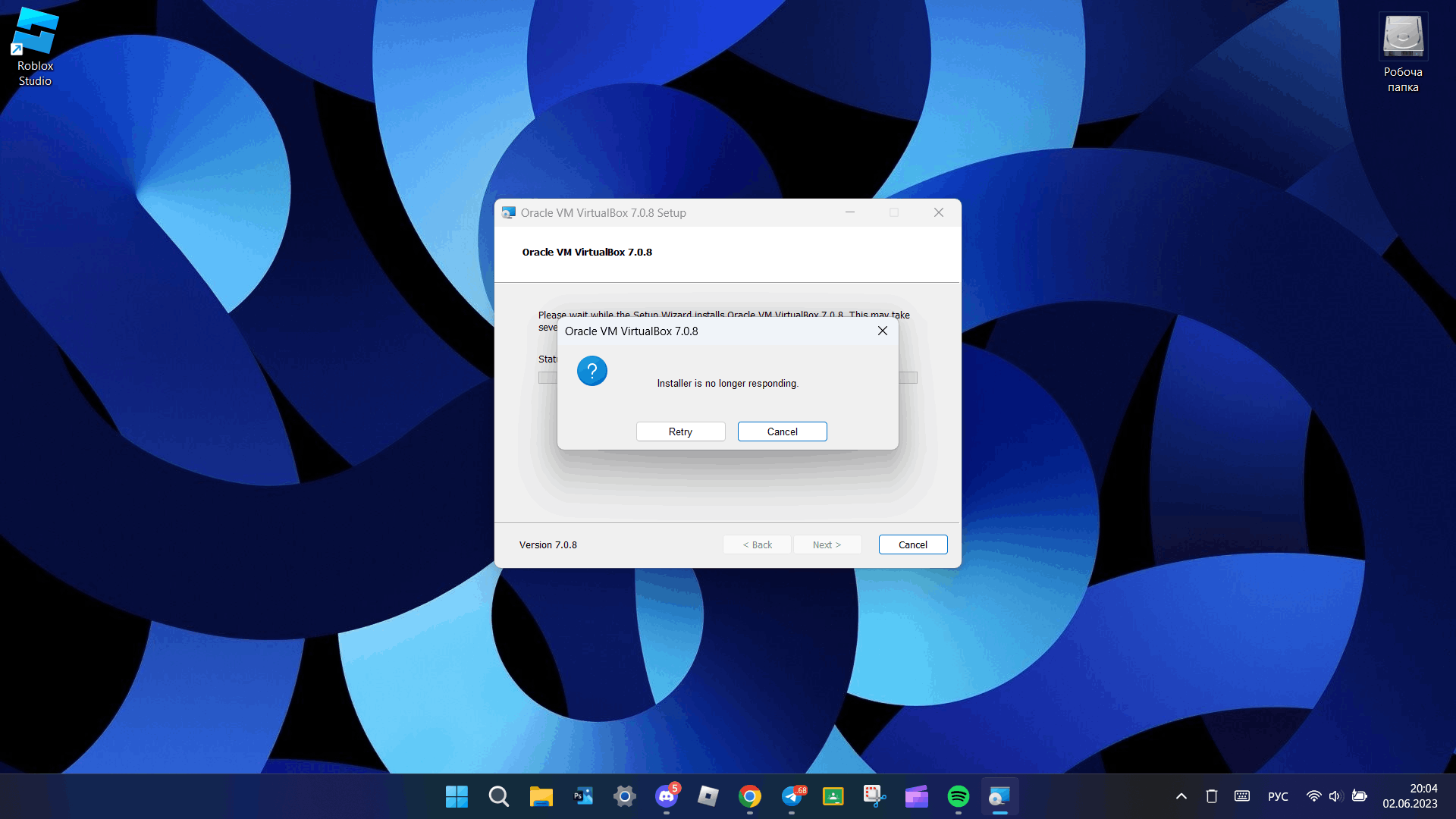Viewport: 1456px width, 819px height.
Task: Open the Windows Start menu
Action: pos(457,796)
